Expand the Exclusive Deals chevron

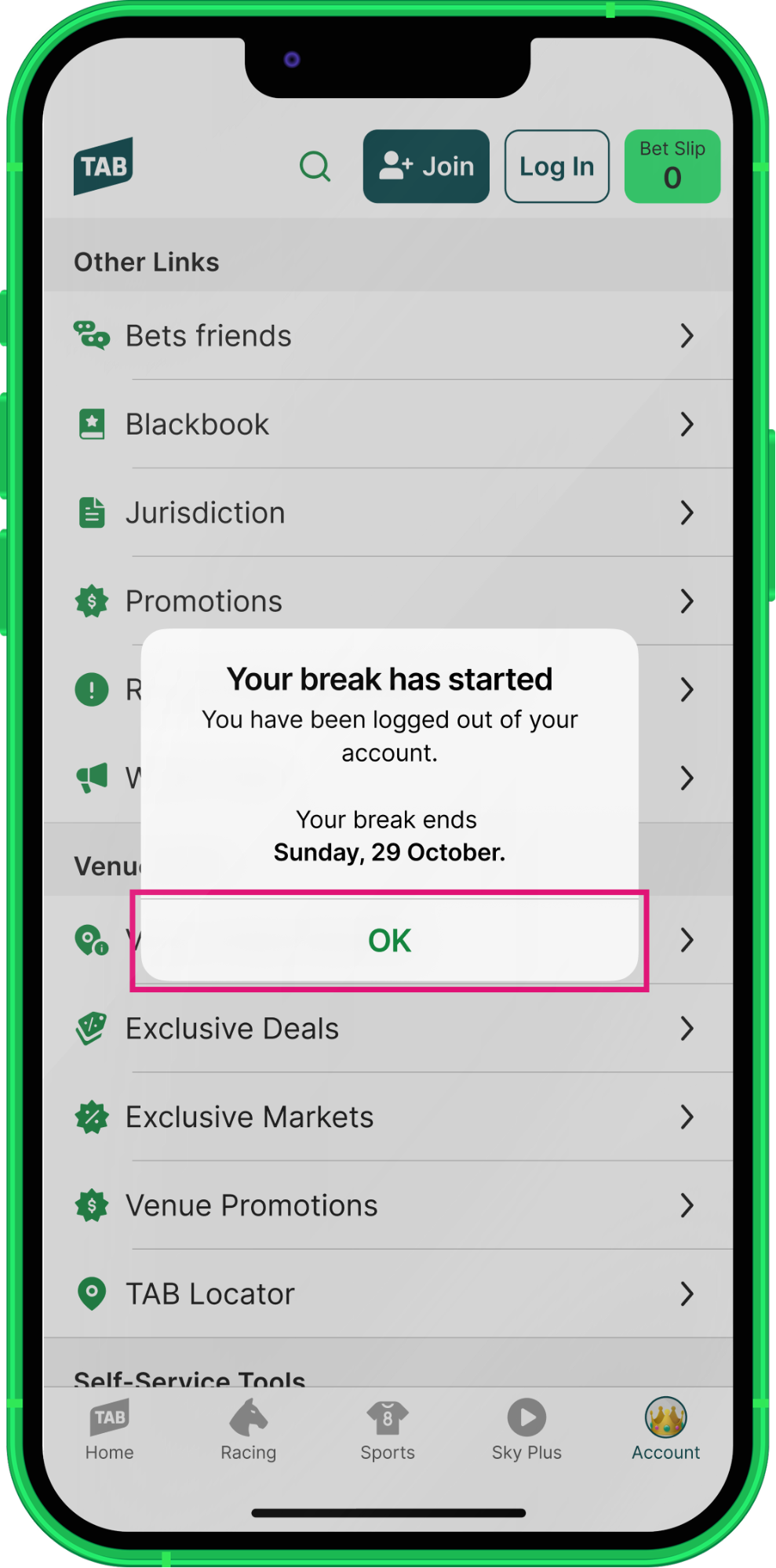687,1028
